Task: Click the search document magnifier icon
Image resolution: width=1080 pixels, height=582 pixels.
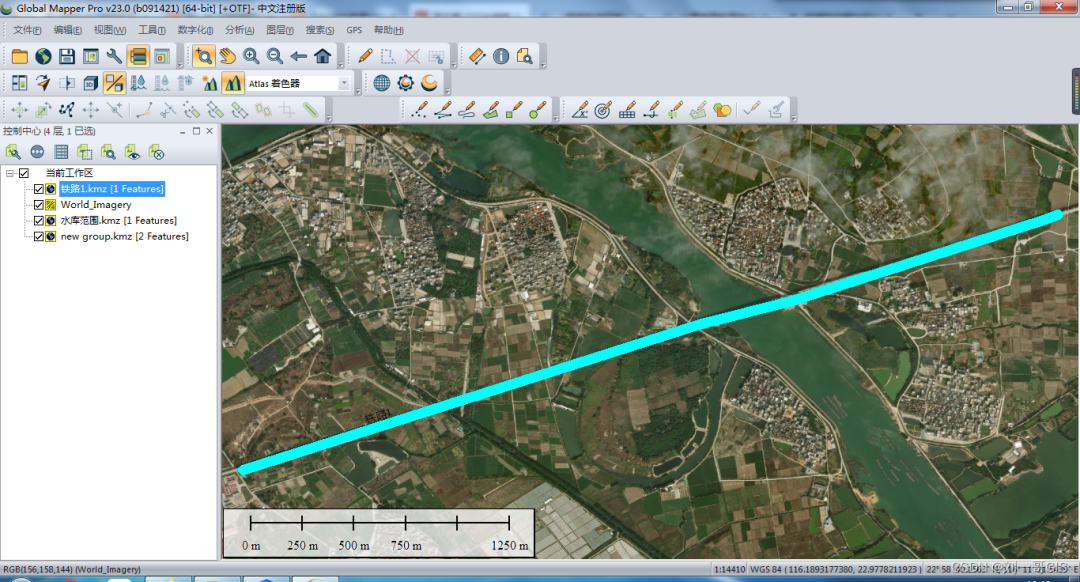Action: point(524,56)
